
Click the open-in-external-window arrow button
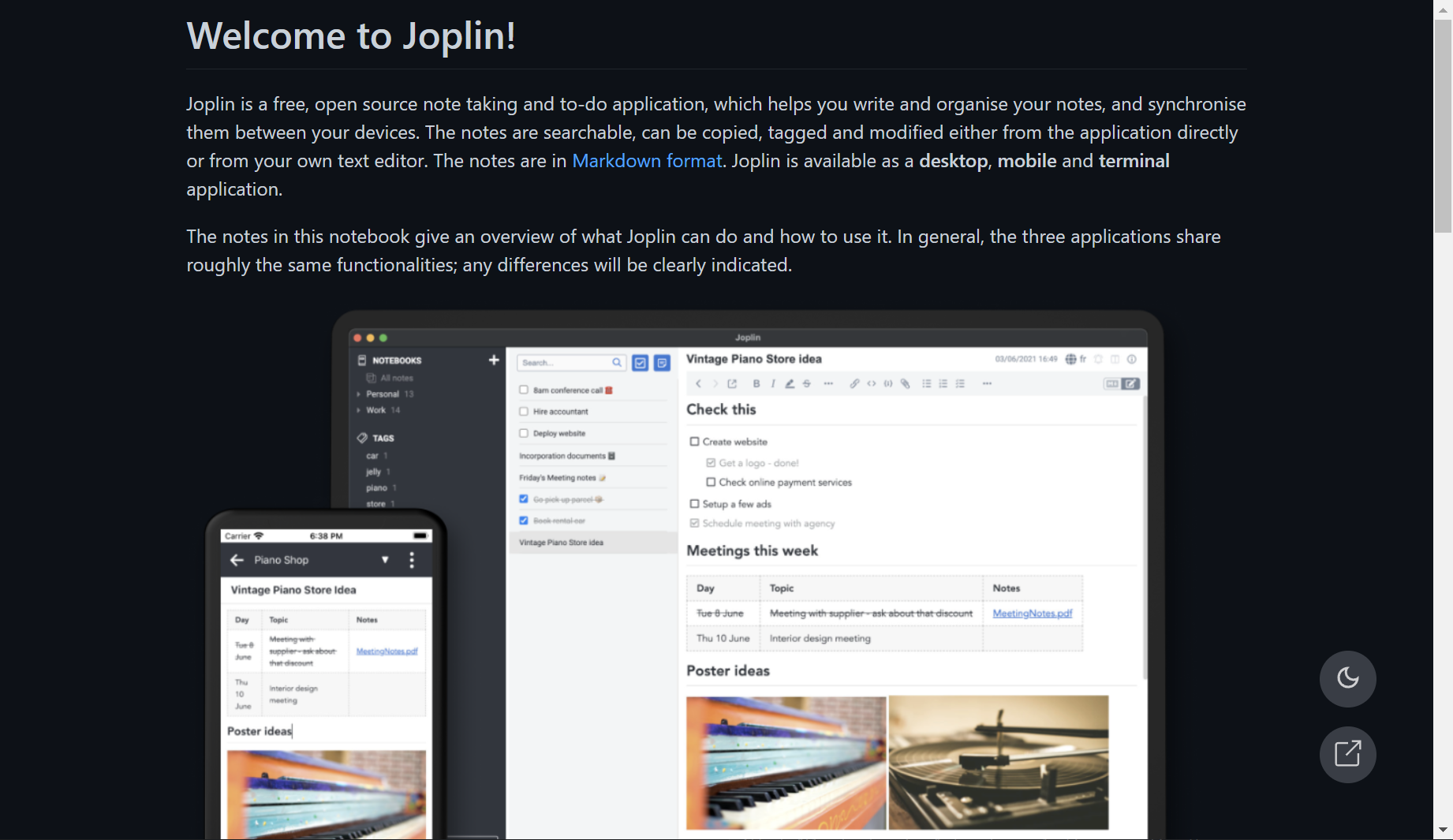pyautogui.click(x=1347, y=754)
